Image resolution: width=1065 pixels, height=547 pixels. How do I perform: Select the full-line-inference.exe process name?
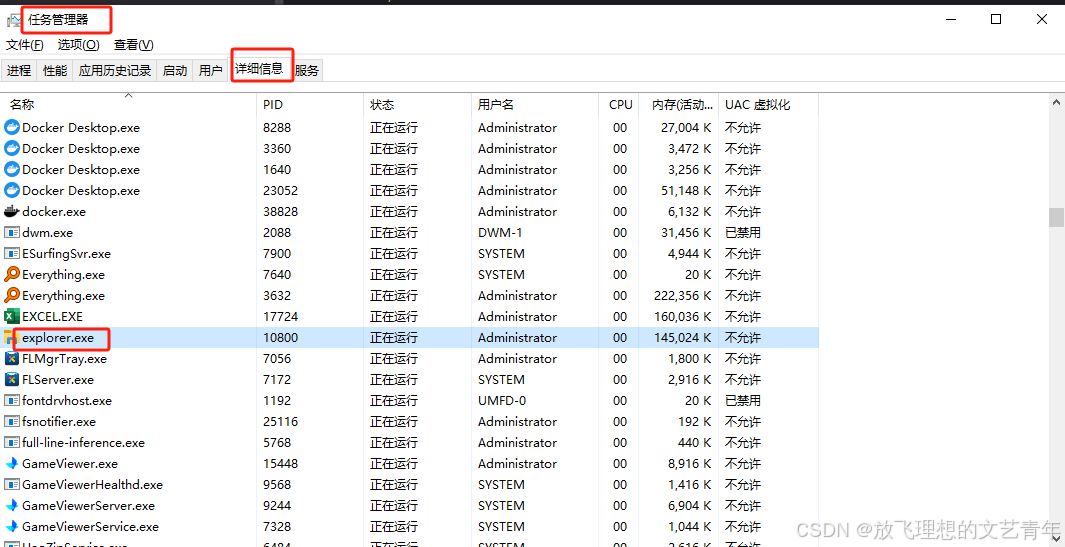[x=84, y=442]
